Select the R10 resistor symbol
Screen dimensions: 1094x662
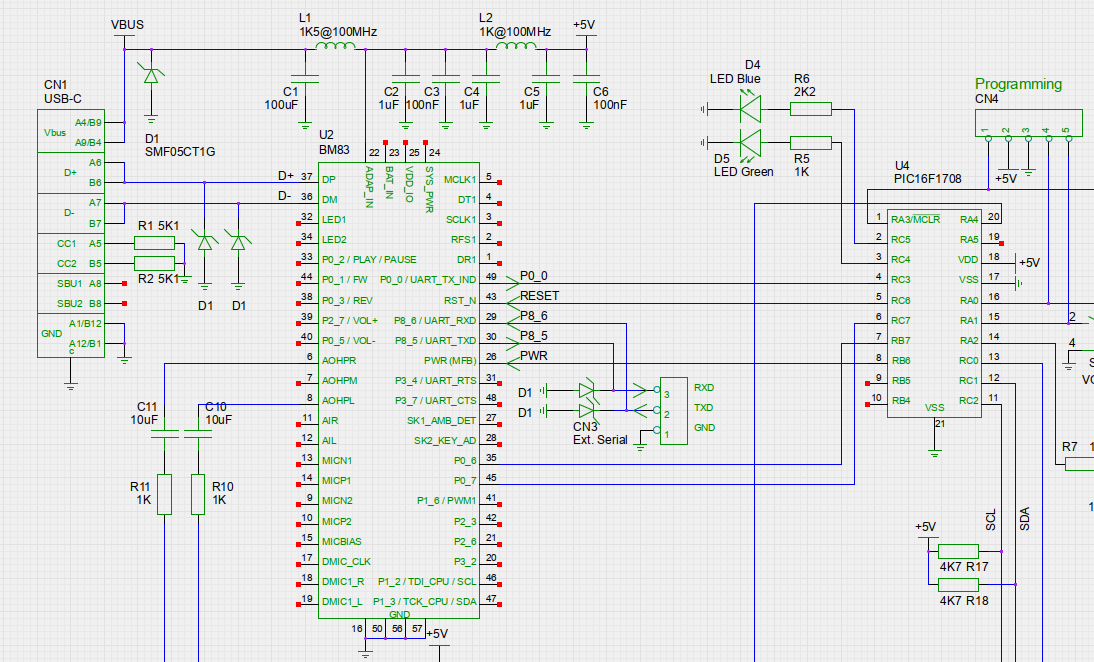pos(198,495)
